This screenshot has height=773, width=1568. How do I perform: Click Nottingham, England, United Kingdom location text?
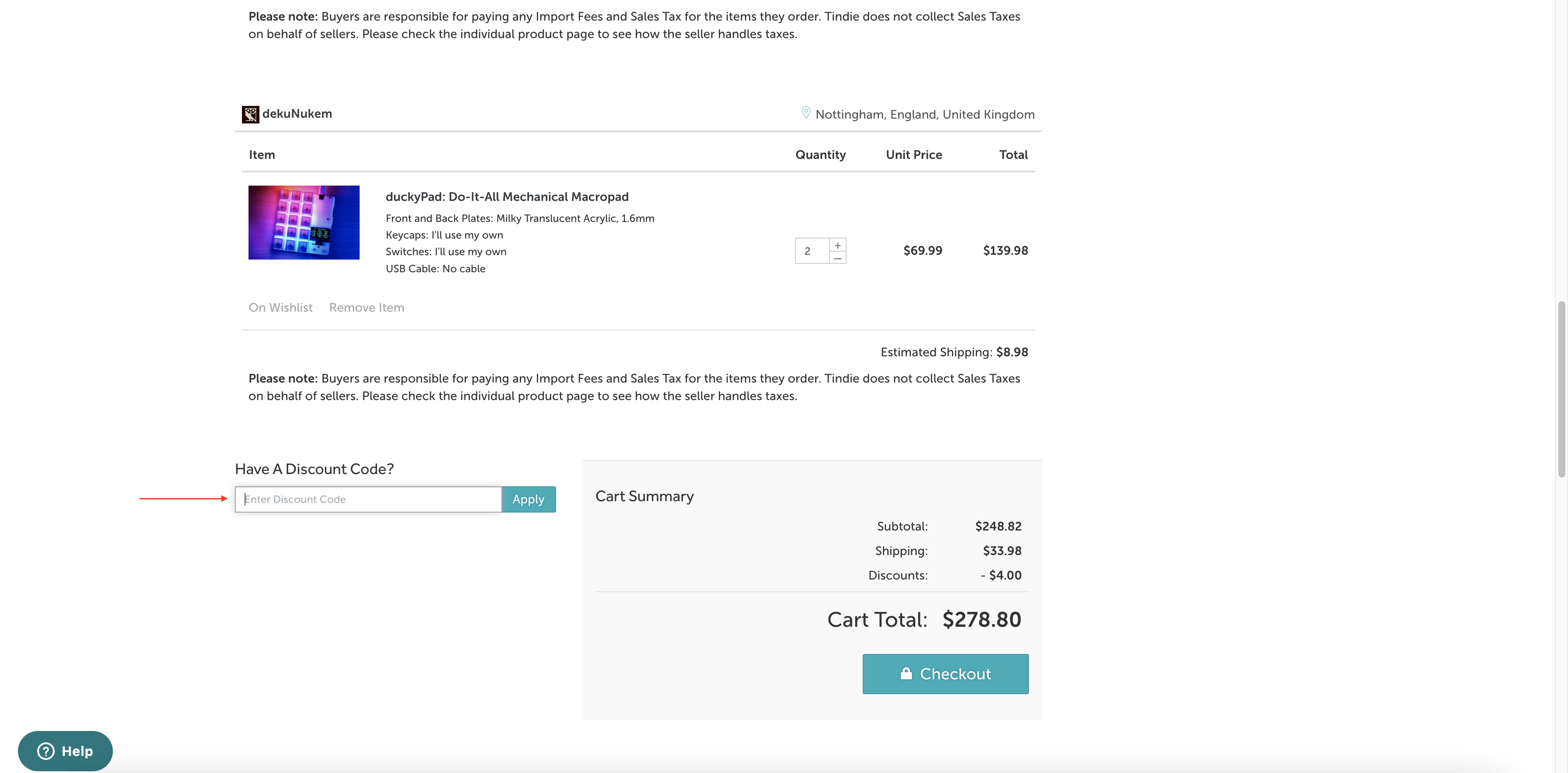pos(924,115)
